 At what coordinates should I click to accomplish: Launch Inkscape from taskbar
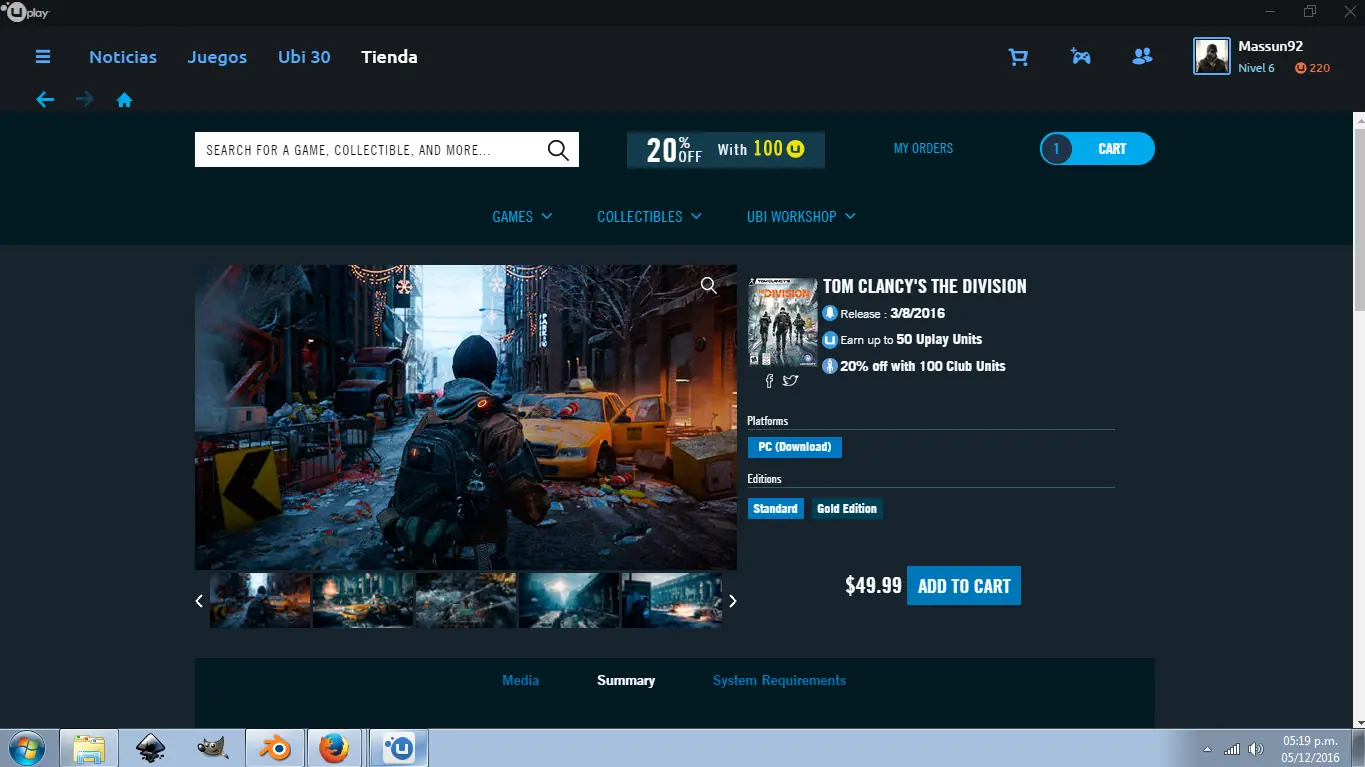[151, 748]
